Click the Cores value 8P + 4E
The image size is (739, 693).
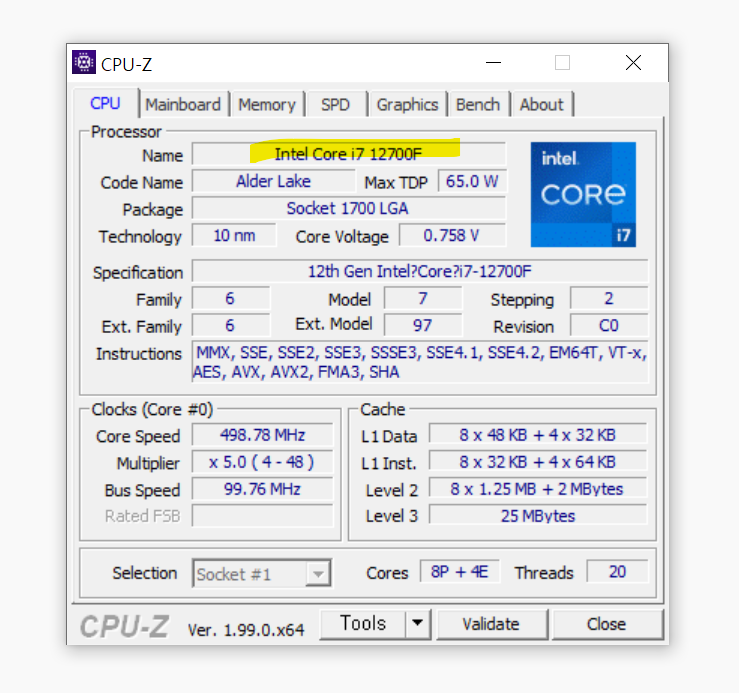click(x=460, y=571)
